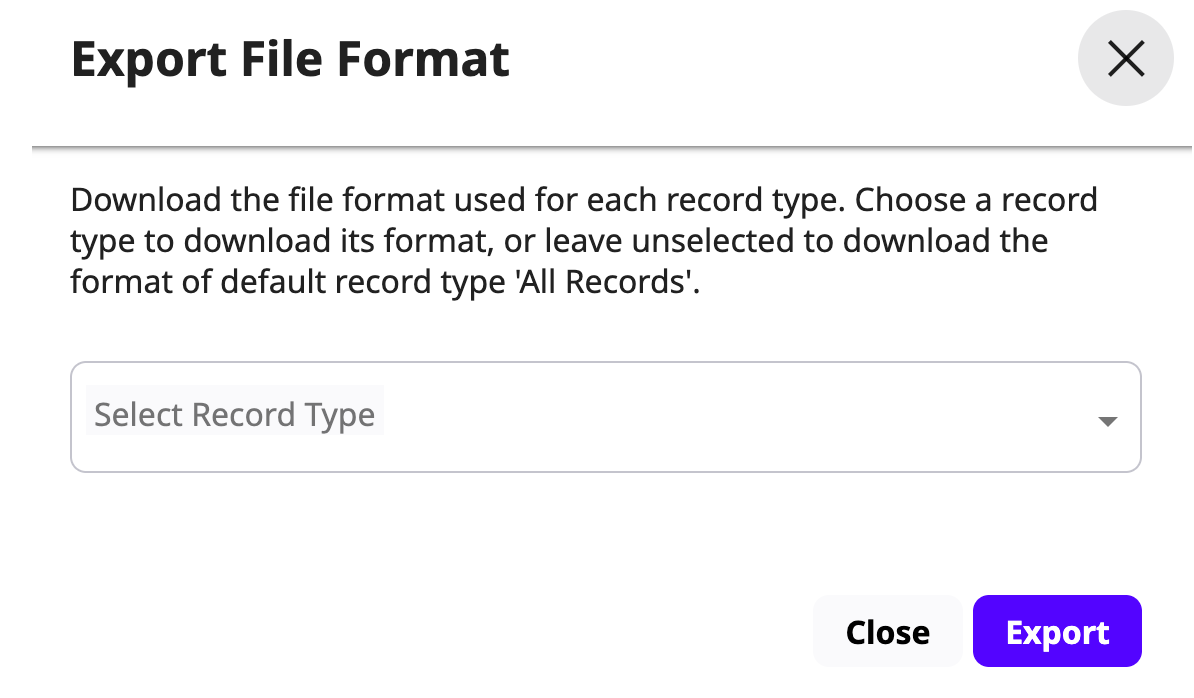Toggle the record type dropdown caret
The image size is (1194, 698).
pos(1107,421)
